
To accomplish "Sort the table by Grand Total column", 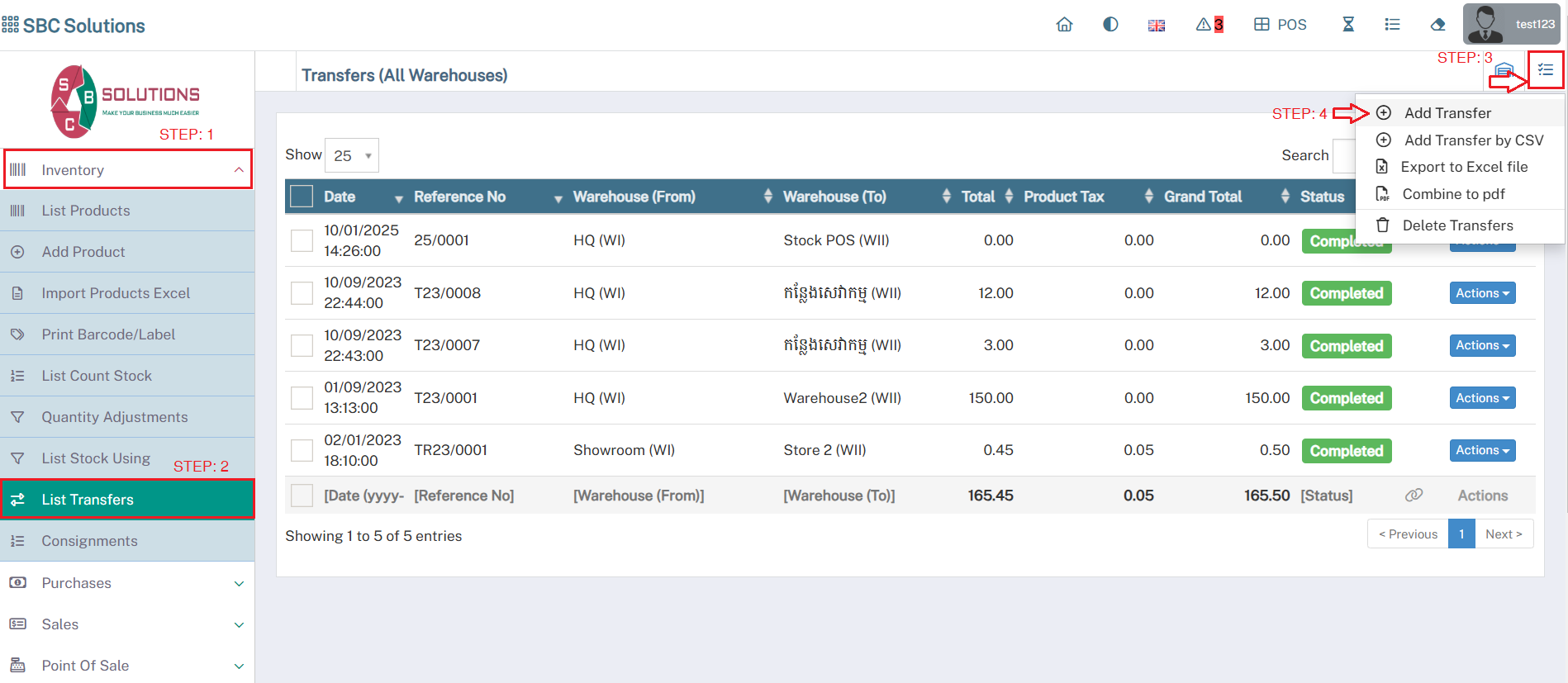I will 1203,197.
